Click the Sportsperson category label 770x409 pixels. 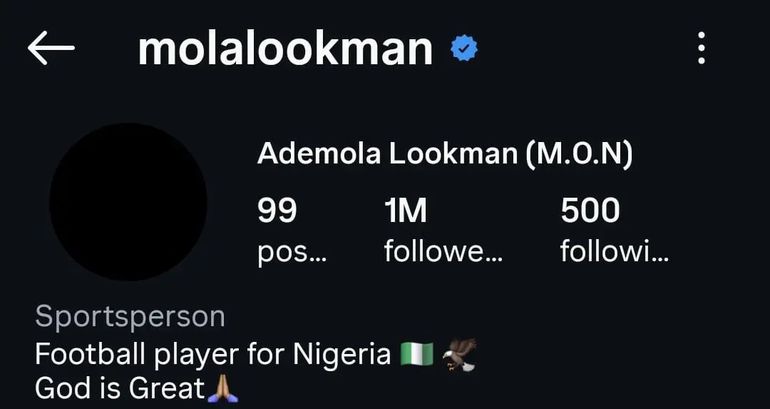[x=129, y=318]
